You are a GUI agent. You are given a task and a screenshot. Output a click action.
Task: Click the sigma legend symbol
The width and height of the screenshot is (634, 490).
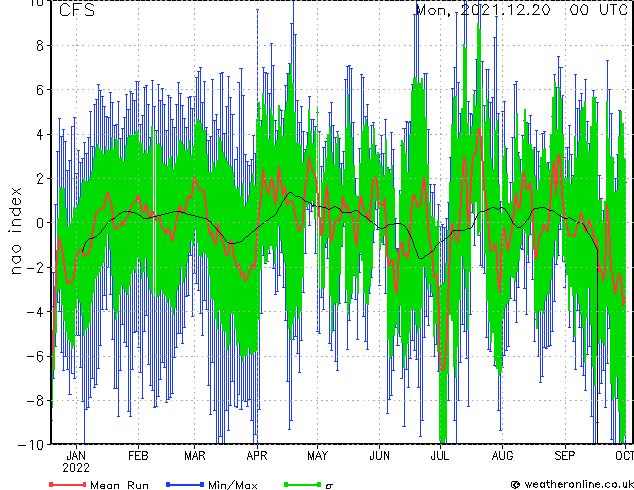click(329, 486)
